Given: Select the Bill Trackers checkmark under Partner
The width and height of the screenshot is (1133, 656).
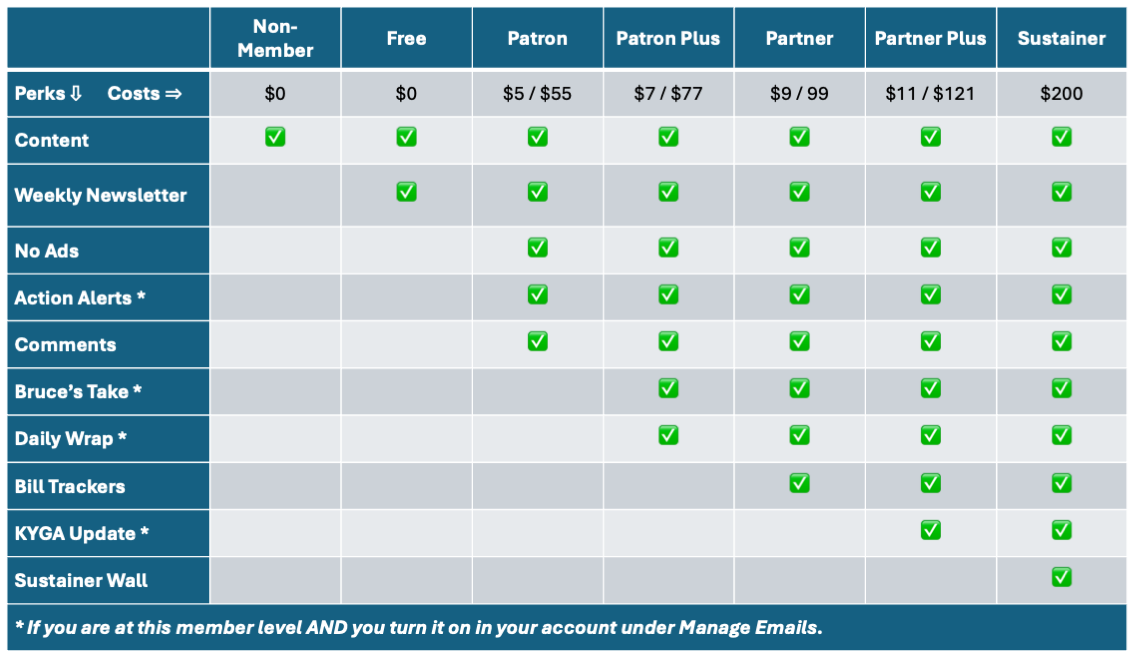Looking at the screenshot, I should [x=799, y=483].
